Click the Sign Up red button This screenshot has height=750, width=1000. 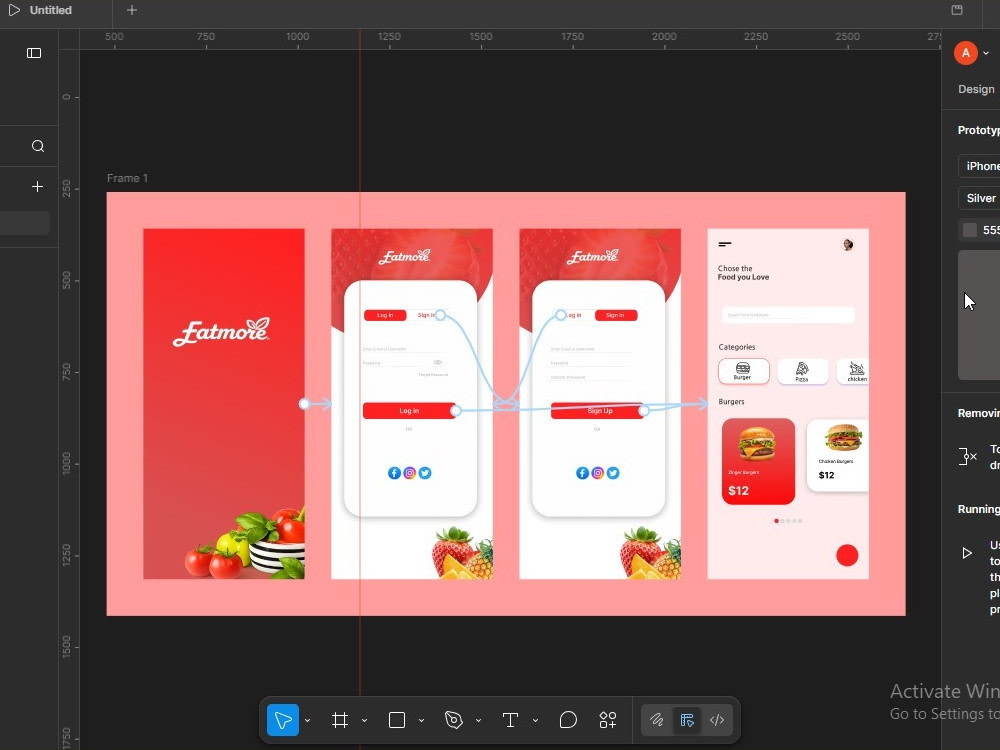(x=598, y=411)
